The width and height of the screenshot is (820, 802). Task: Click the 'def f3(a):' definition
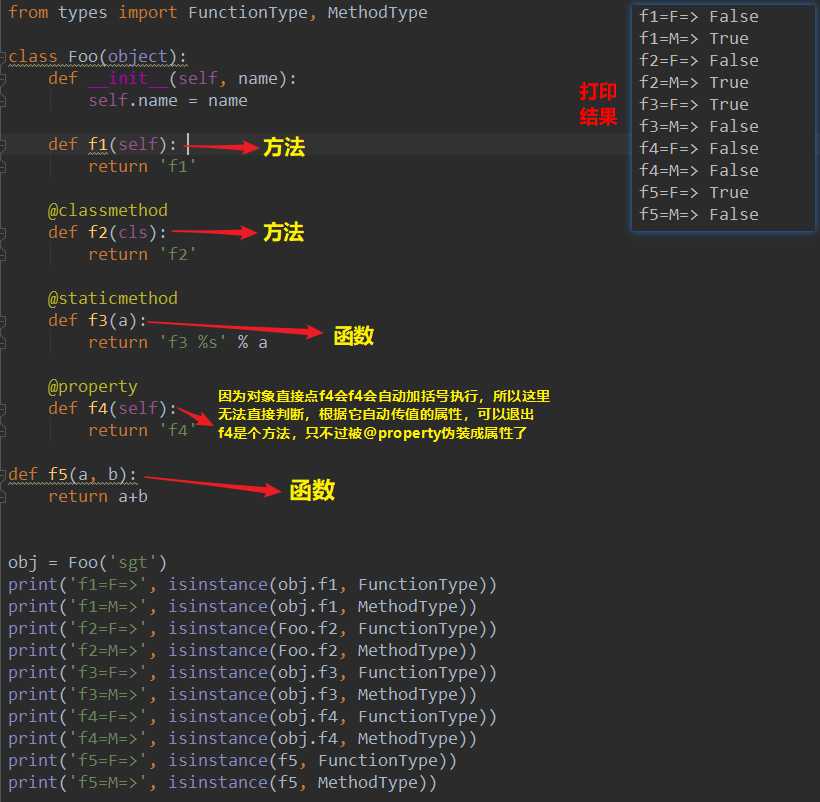coord(97,320)
